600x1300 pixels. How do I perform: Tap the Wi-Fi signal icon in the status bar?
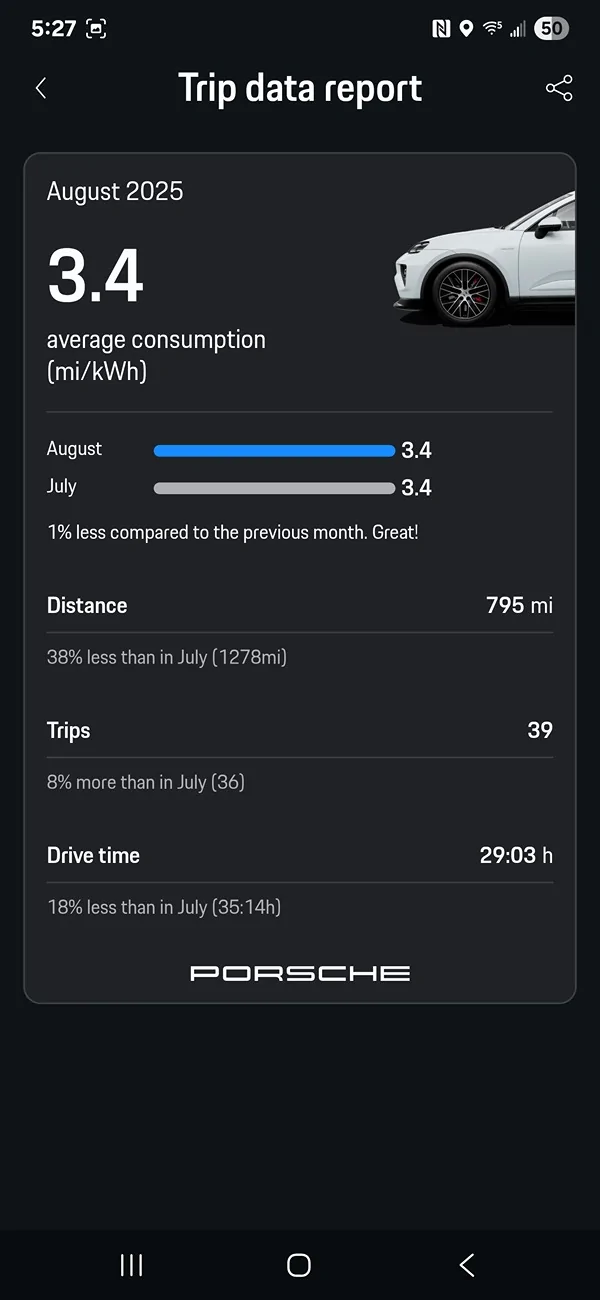(491, 28)
